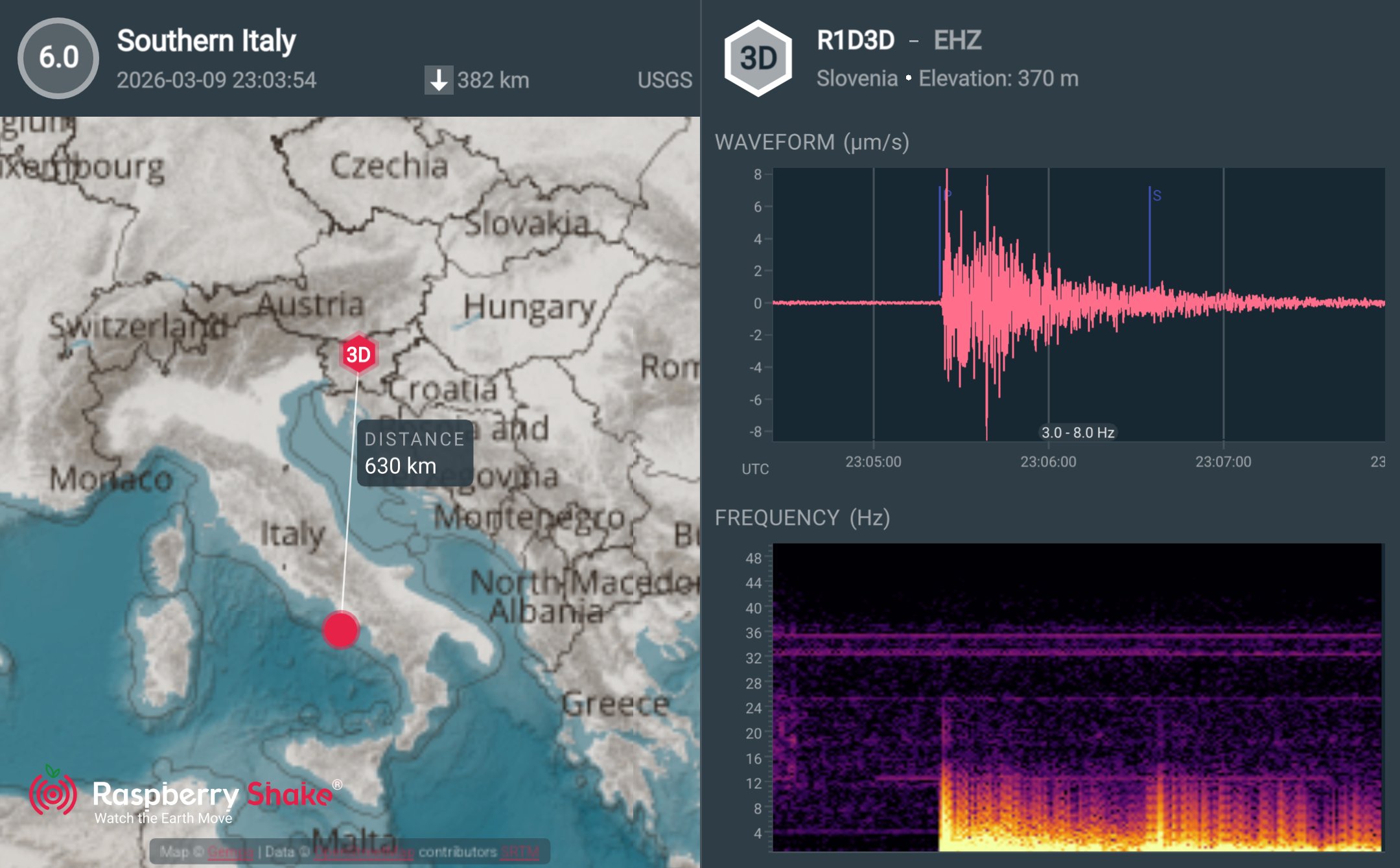This screenshot has width=1400, height=868.
Task: Click the frequency spectrogram plot
Action: (1076, 697)
